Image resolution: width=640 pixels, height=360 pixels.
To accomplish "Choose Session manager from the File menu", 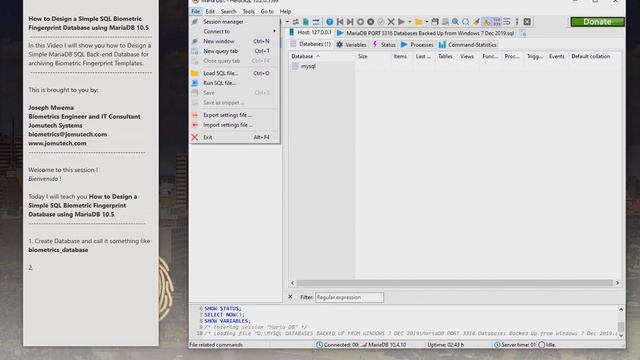I will coord(235,22).
